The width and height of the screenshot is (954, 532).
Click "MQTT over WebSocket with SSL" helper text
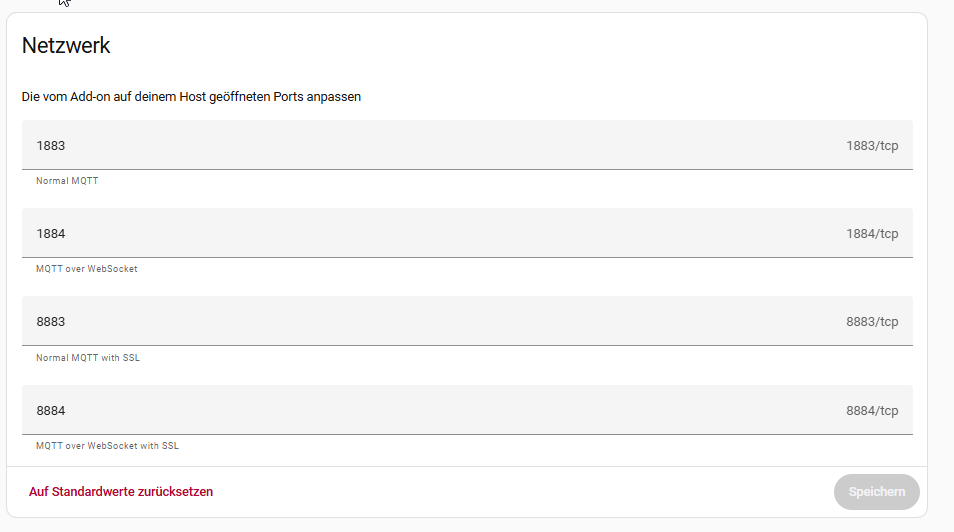pos(107,446)
